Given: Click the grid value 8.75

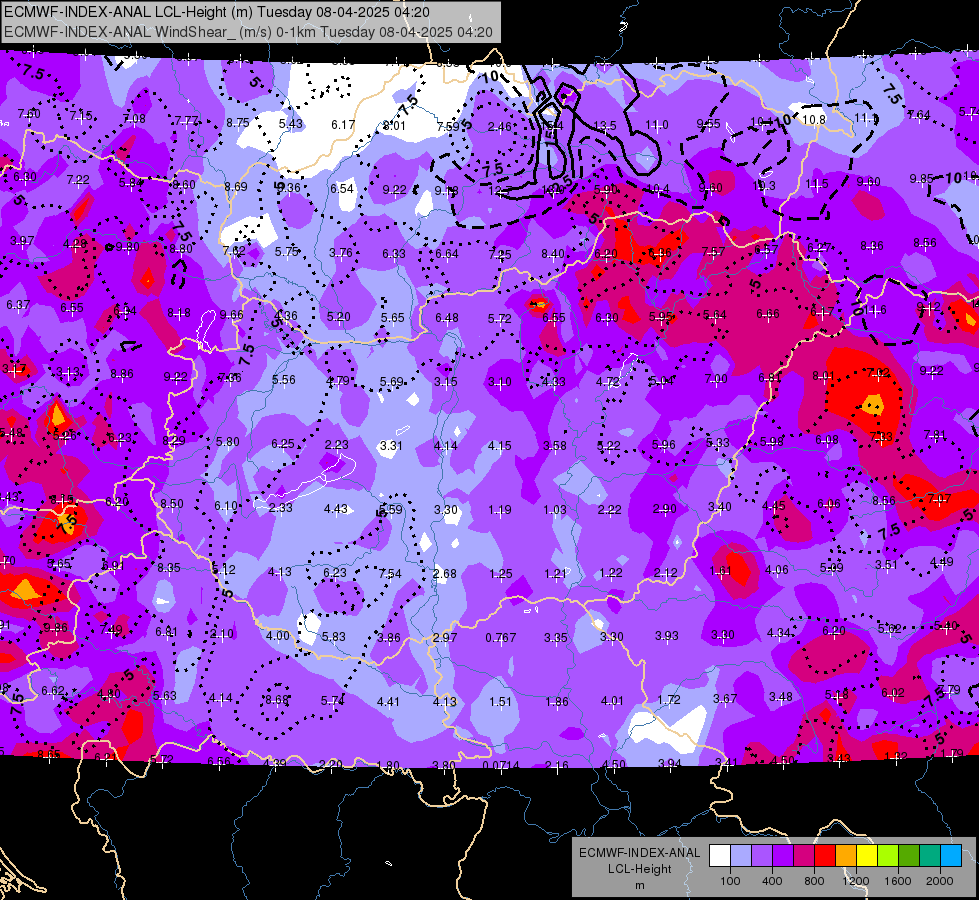Looking at the screenshot, I should tap(238, 122).
